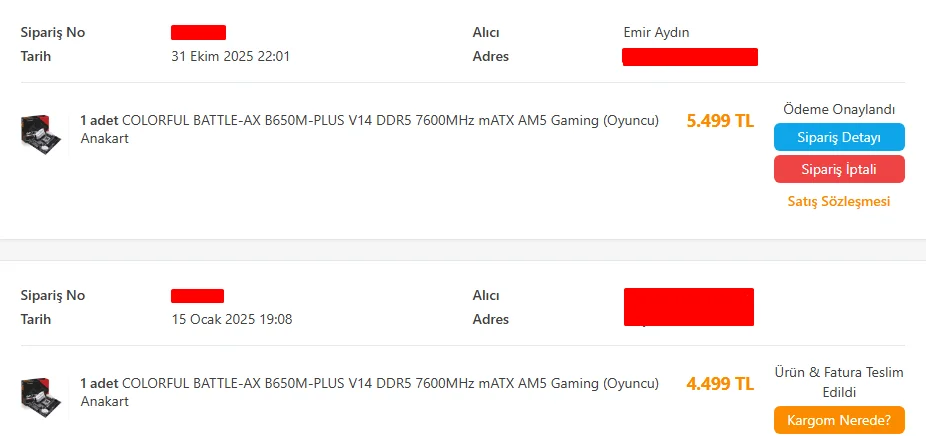
Task: Open Sipariş Detayı for the 5.499 TL order
Action: point(839,137)
